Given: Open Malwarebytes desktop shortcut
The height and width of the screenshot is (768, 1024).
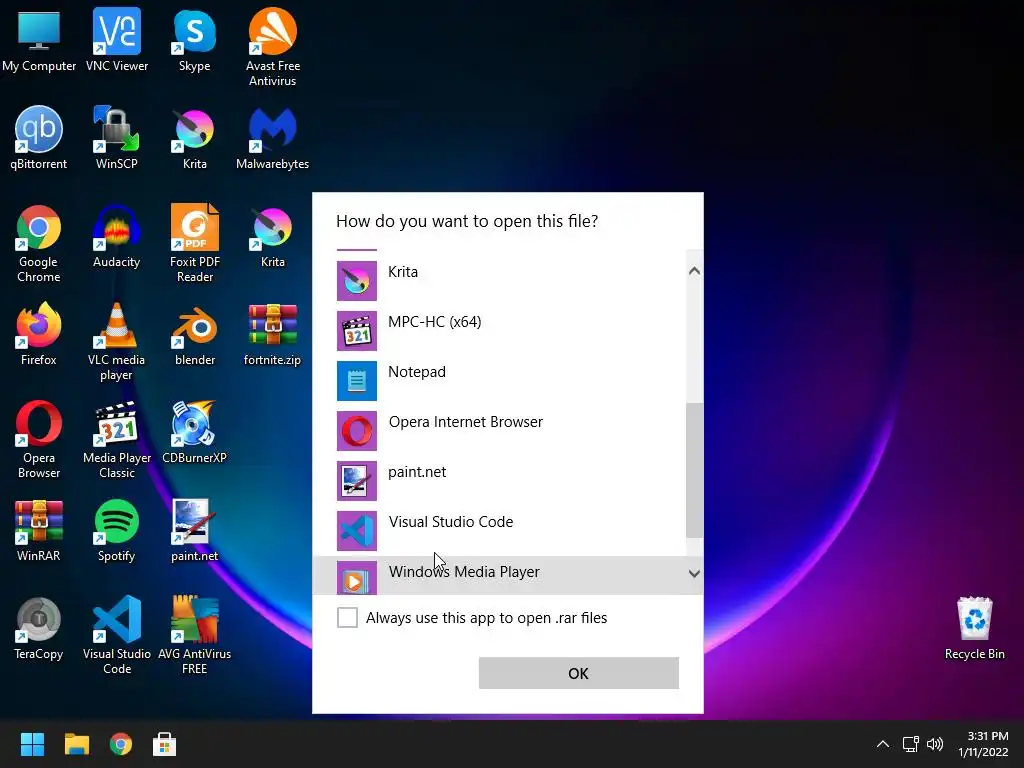Looking at the screenshot, I should (272, 138).
